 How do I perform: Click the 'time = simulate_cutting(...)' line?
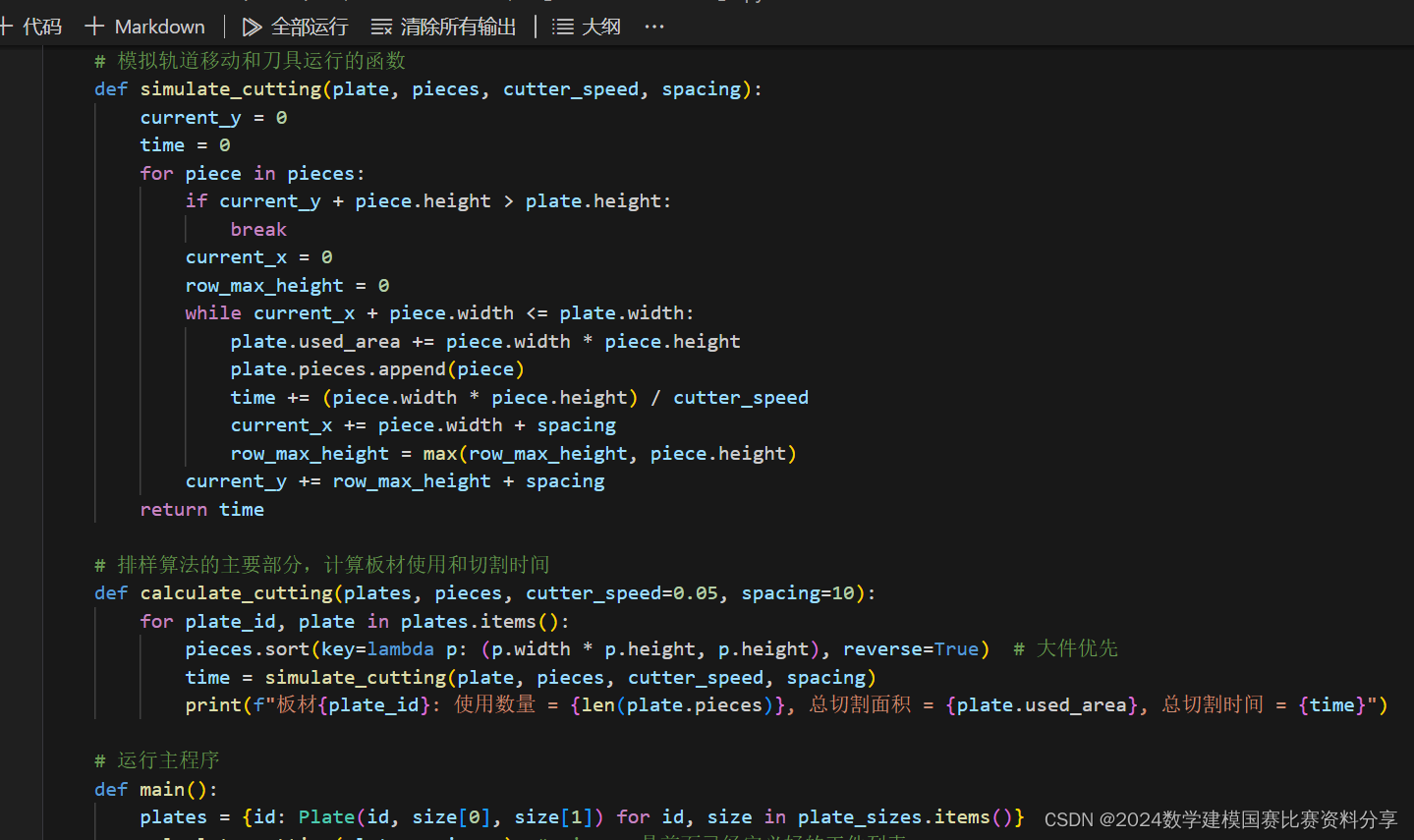pos(531,678)
